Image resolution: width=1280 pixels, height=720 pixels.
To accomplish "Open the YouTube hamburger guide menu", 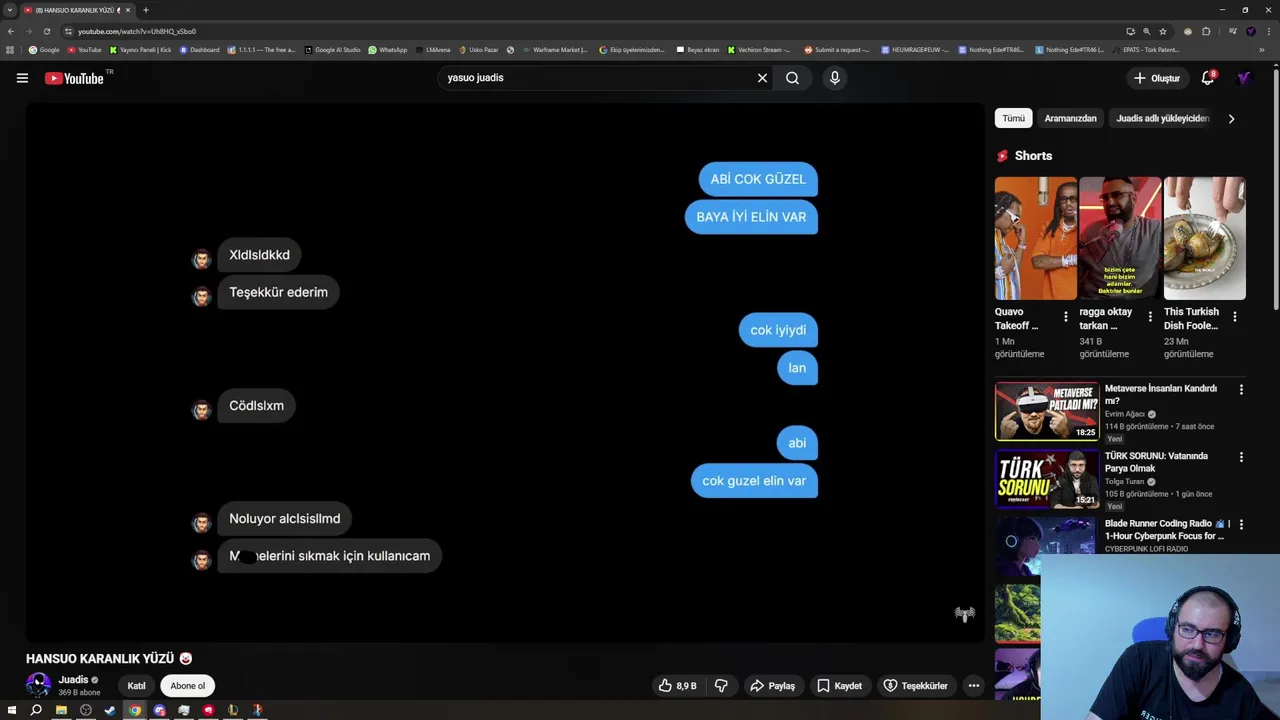I will pos(22,78).
